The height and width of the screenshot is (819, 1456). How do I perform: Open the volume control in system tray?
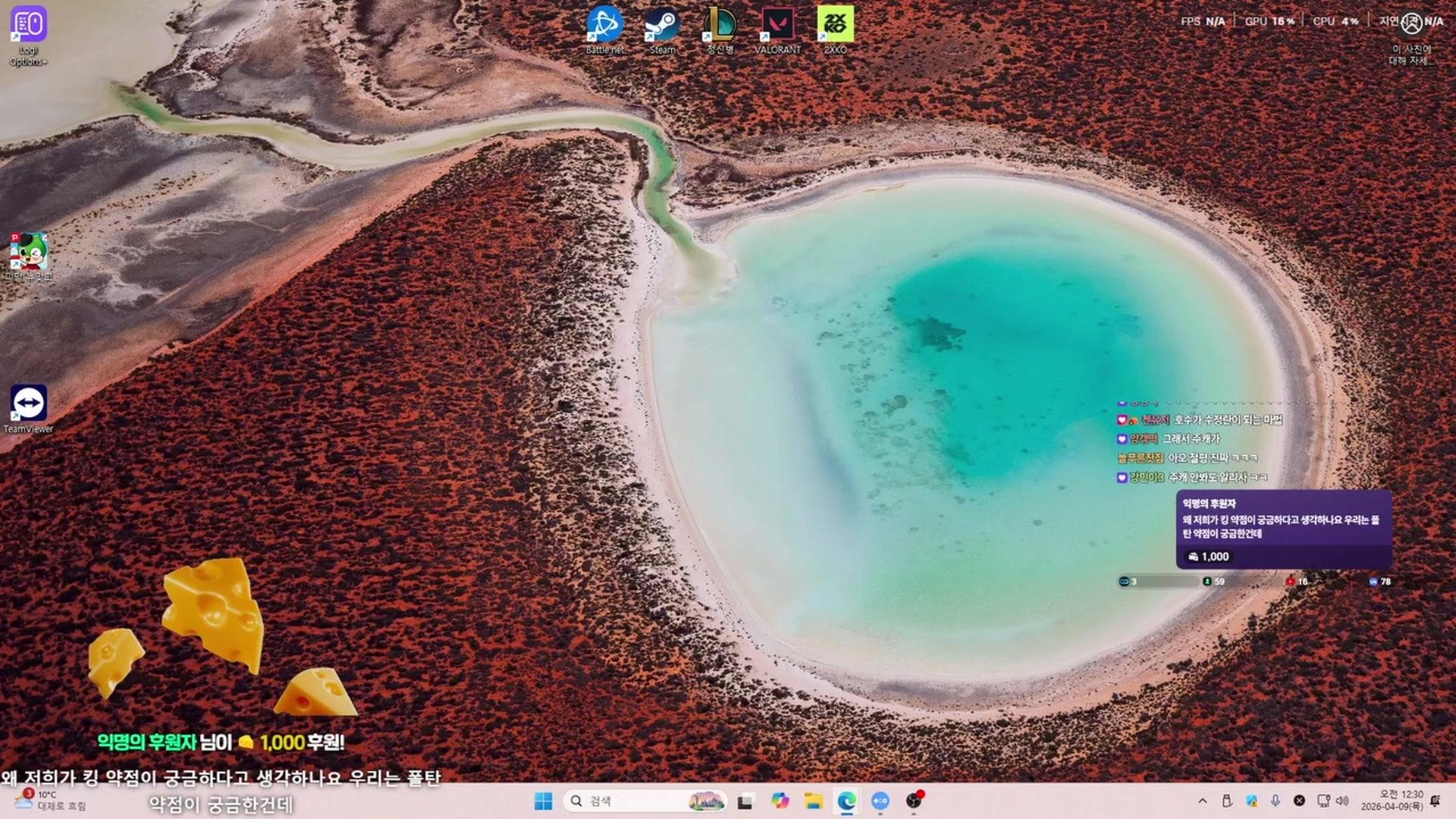coord(1342,801)
